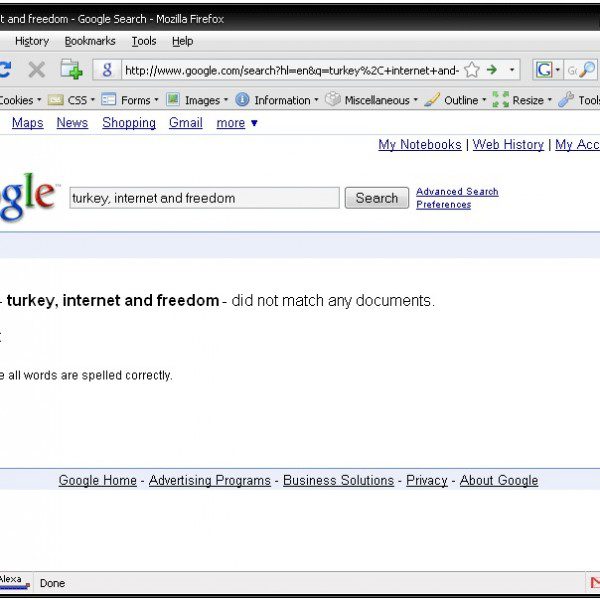Click the Stop loading X icon
Viewport: 600px width, 600px height.
[37, 70]
